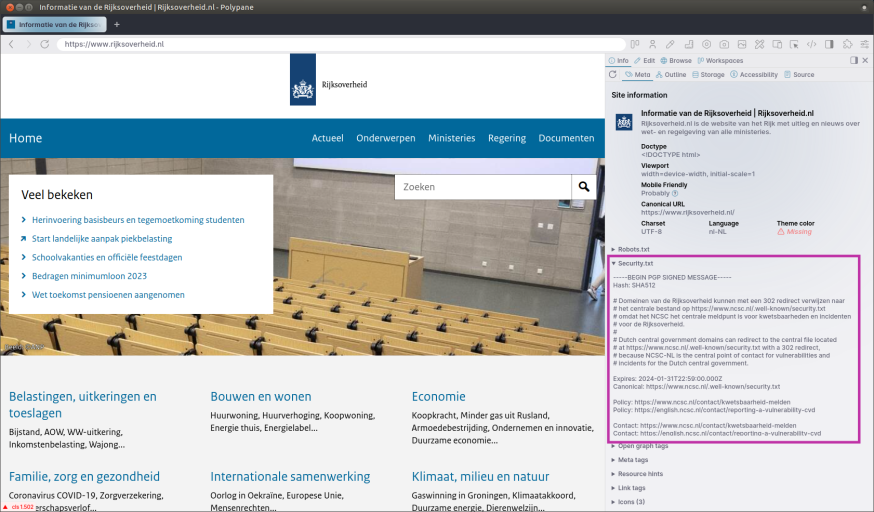Take a screenshot with the camera icon
The image size is (874, 512).
click(724, 44)
